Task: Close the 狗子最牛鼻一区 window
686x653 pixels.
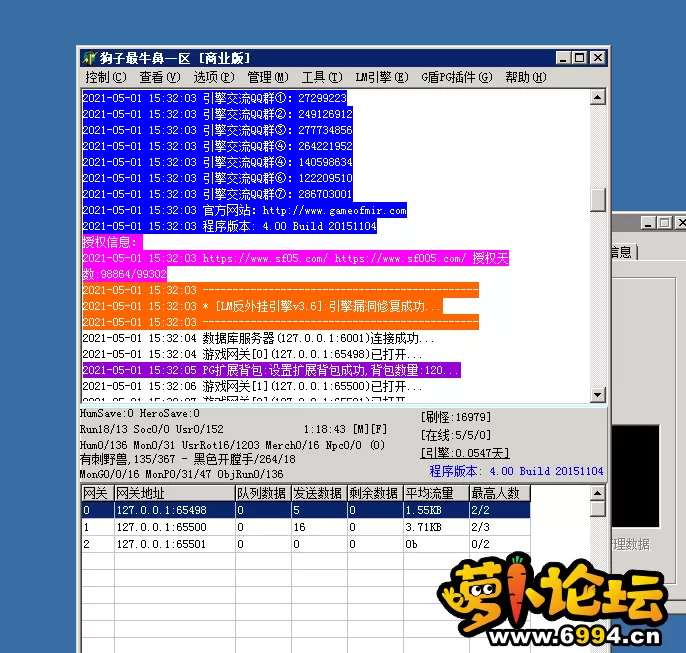Action: (598, 58)
